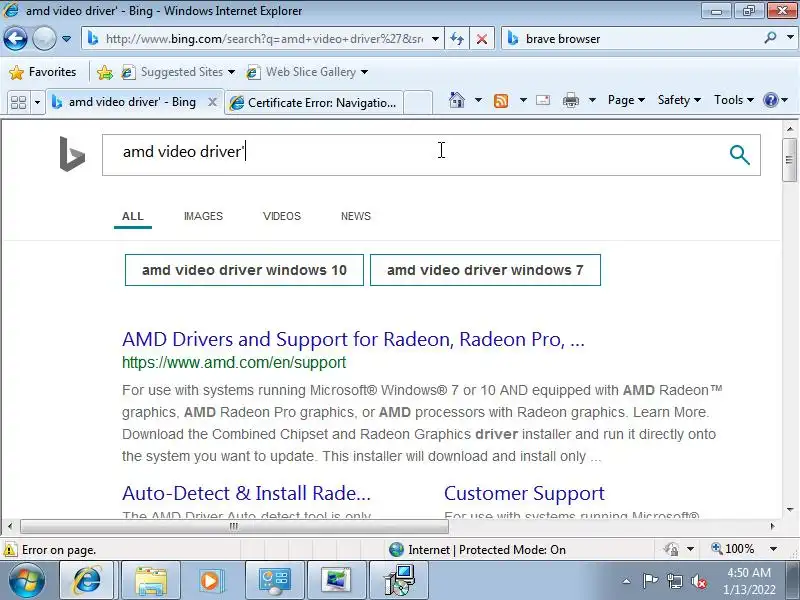Open the tab list dropdown arrow

[37, 102]
